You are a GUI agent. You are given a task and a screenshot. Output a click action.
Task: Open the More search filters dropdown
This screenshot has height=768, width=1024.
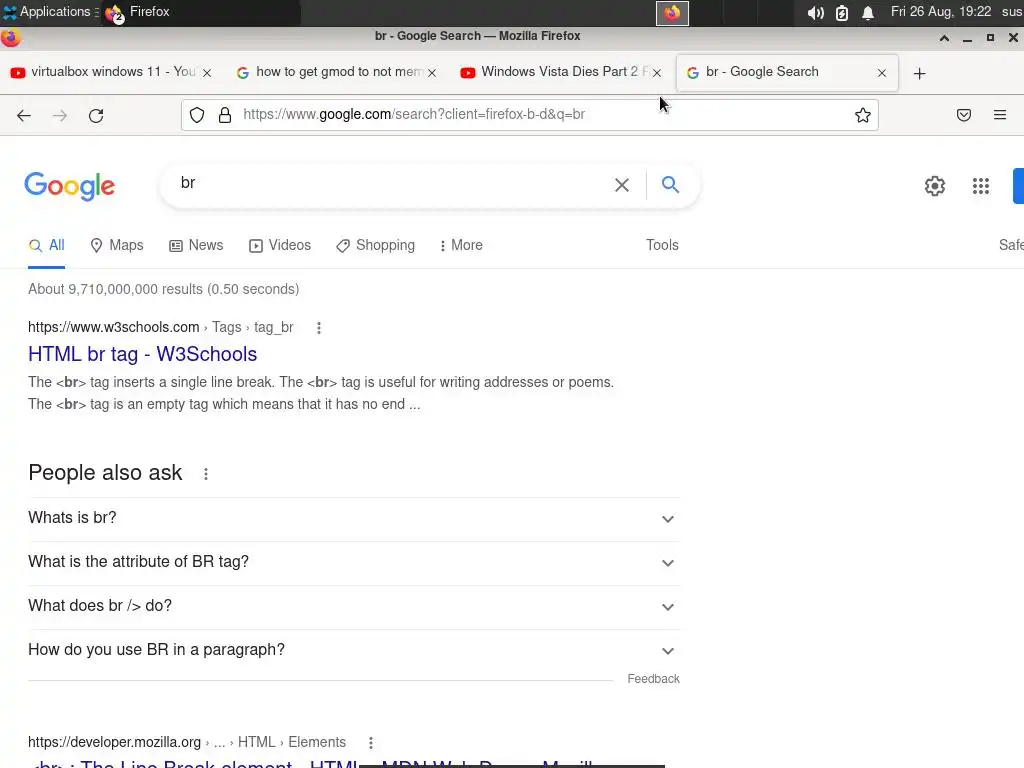461,246
